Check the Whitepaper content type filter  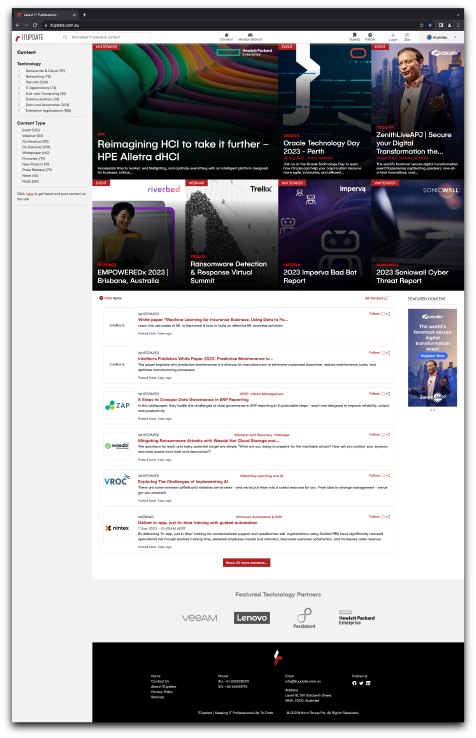click(19, 153)
